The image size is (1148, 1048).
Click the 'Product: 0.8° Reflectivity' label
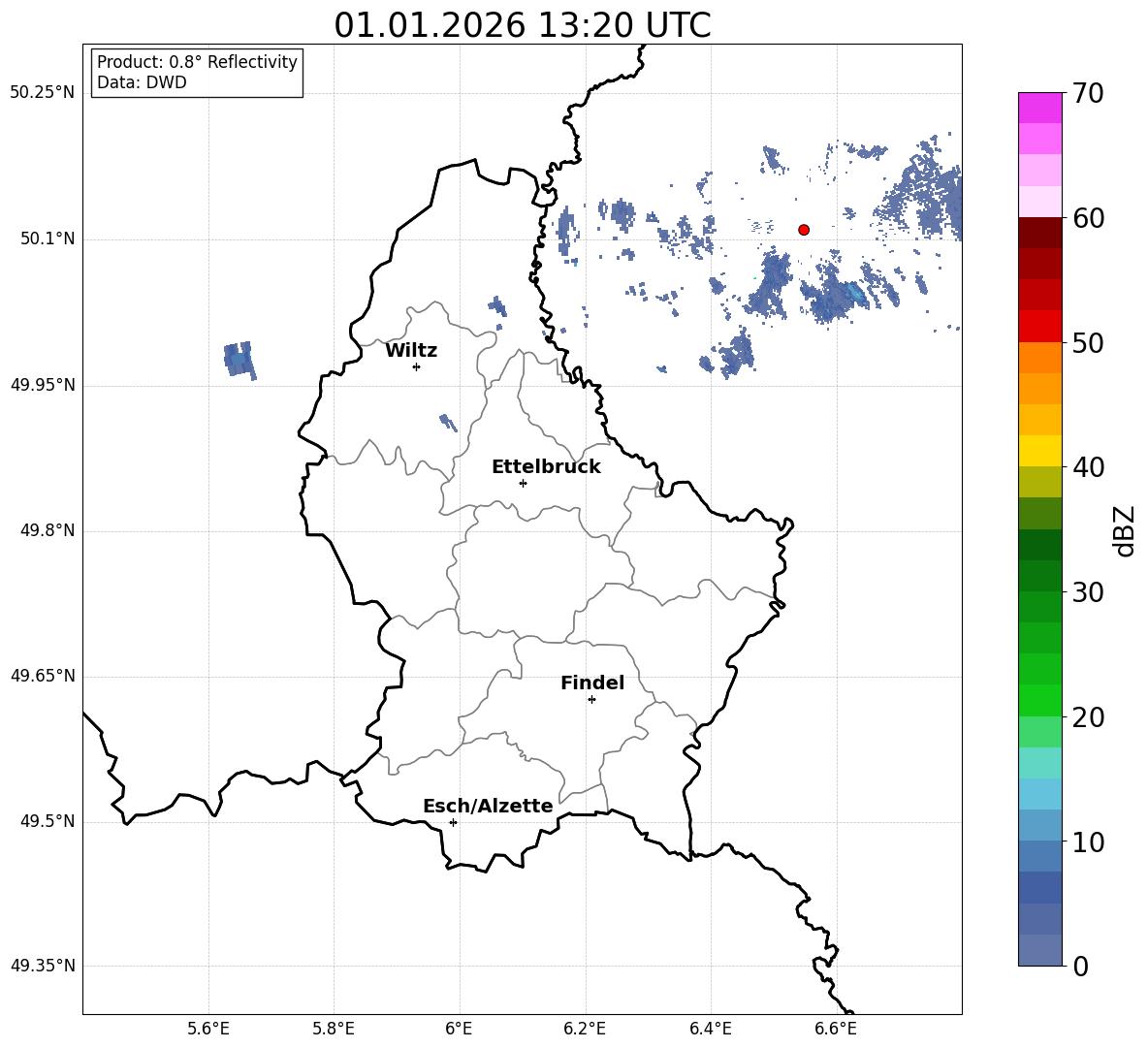pos(197,62)
